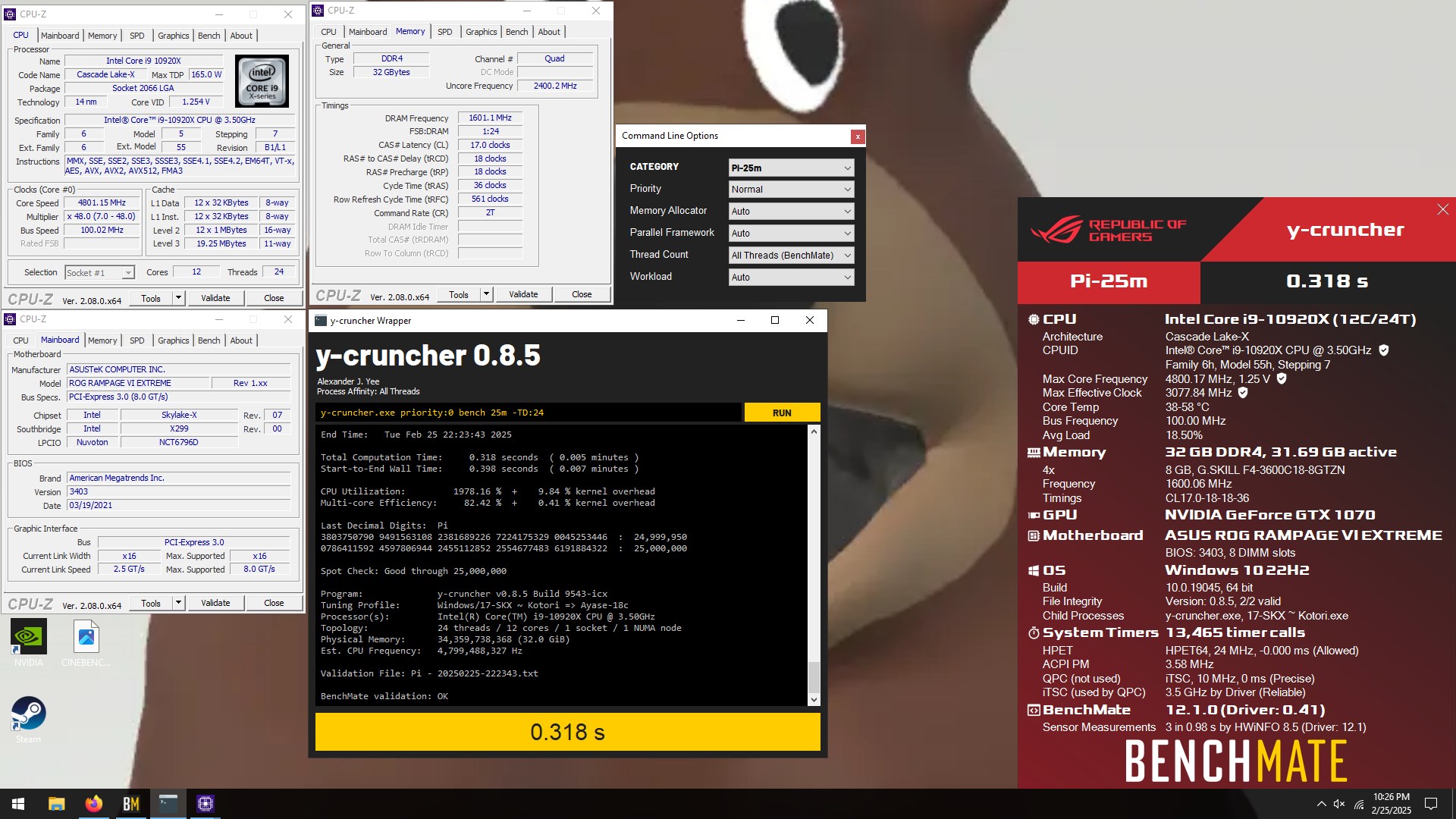Click RUN button in y-cruncher Wrapper
Image resolution: width=1456 pixels, height=819 pixels.
pyautogui.click(x=782, y=413)
